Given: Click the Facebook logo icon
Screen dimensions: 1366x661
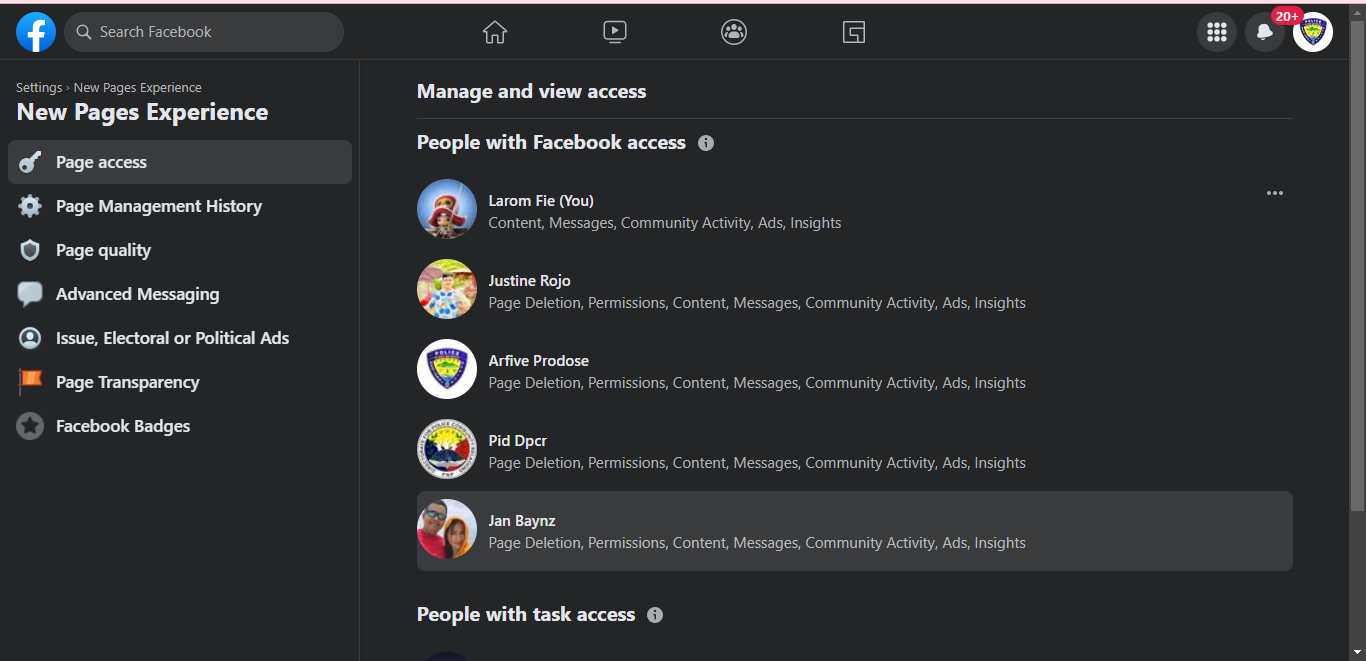Looking at the screenshot, I should coord(36,32).
